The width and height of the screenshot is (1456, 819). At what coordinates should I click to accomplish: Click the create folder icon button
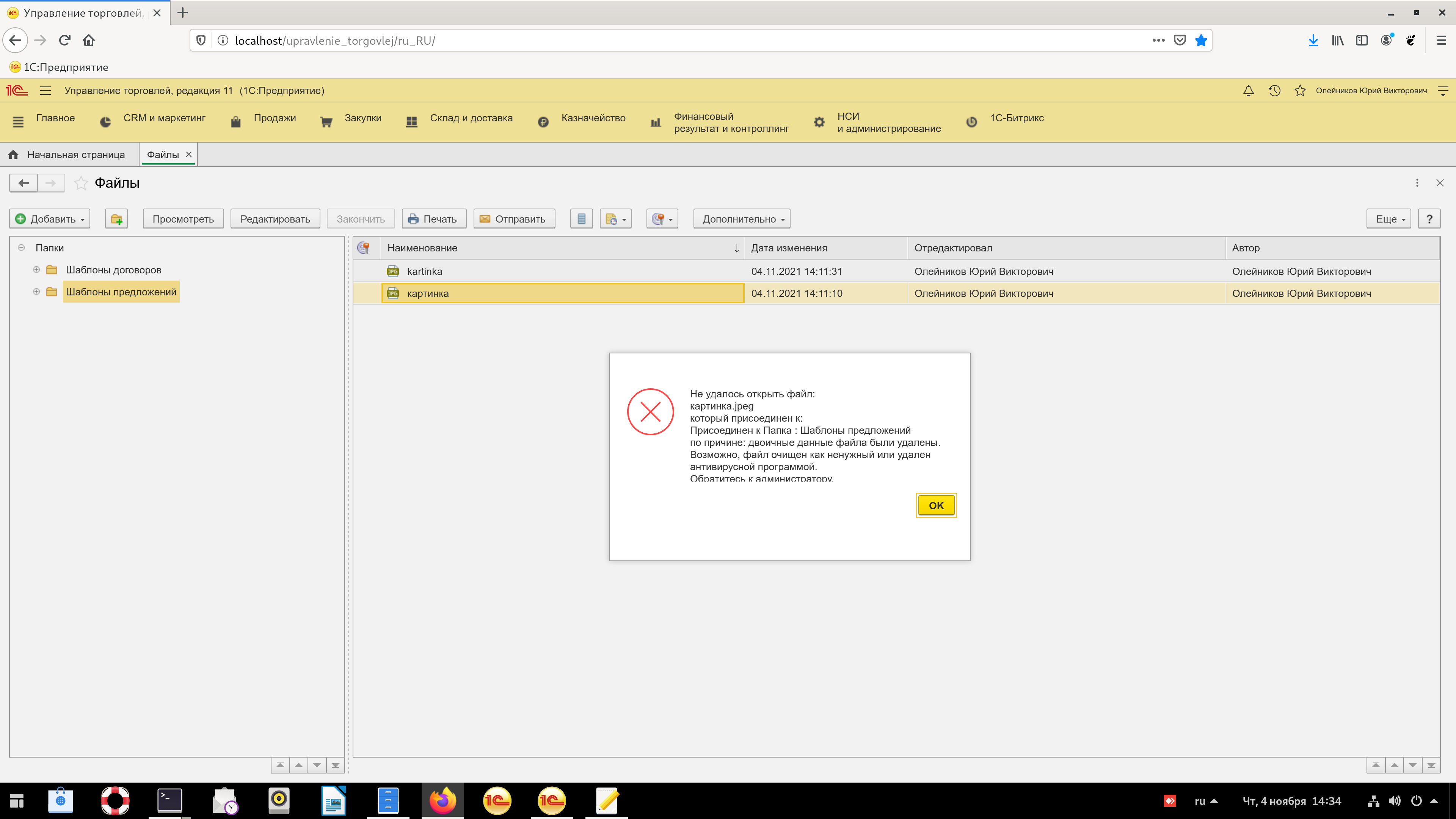tap(116, 219)
